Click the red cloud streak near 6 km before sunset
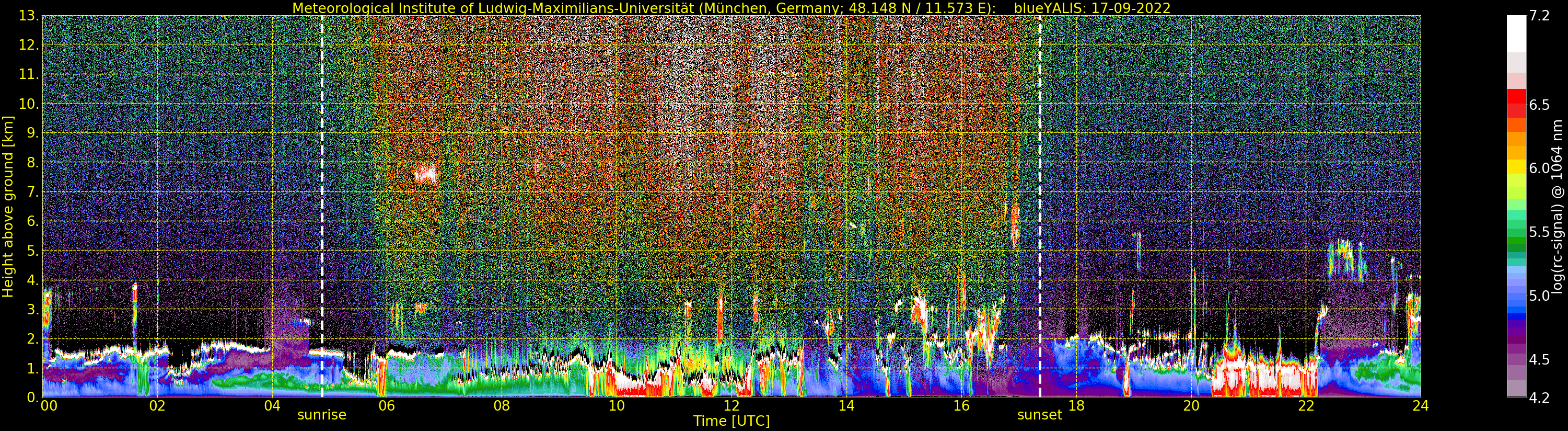The height and width of the screenshot is (431, 1568). [1015, 223]
